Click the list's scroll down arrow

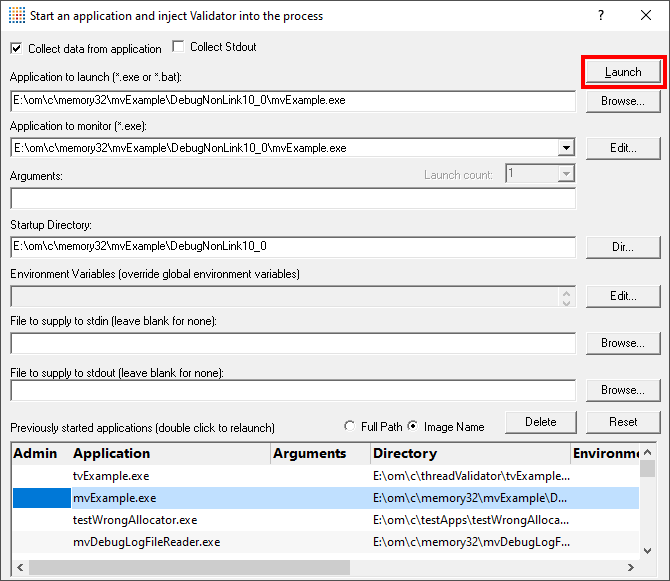click(648, 551)
